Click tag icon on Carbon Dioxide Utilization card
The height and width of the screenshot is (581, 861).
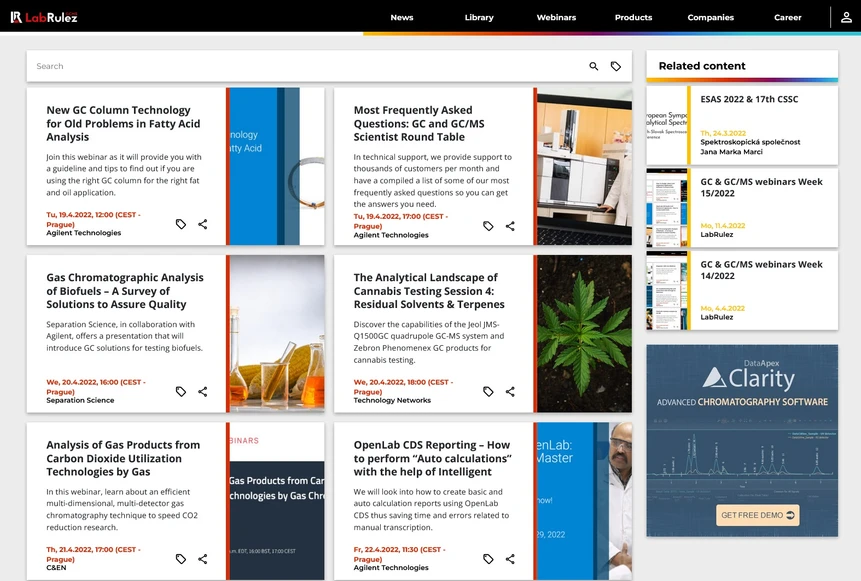click(181, 559)
